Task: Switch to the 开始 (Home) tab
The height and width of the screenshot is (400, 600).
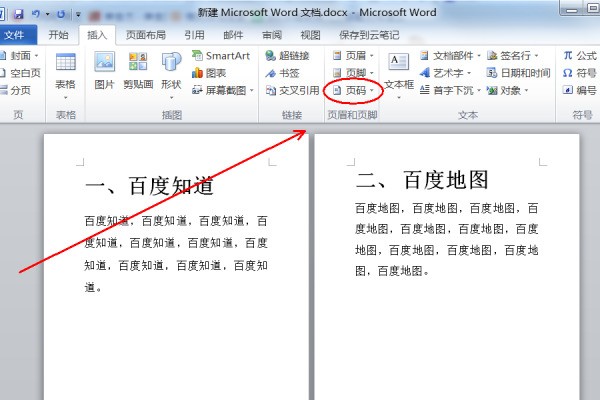Action: coord(58,35)
